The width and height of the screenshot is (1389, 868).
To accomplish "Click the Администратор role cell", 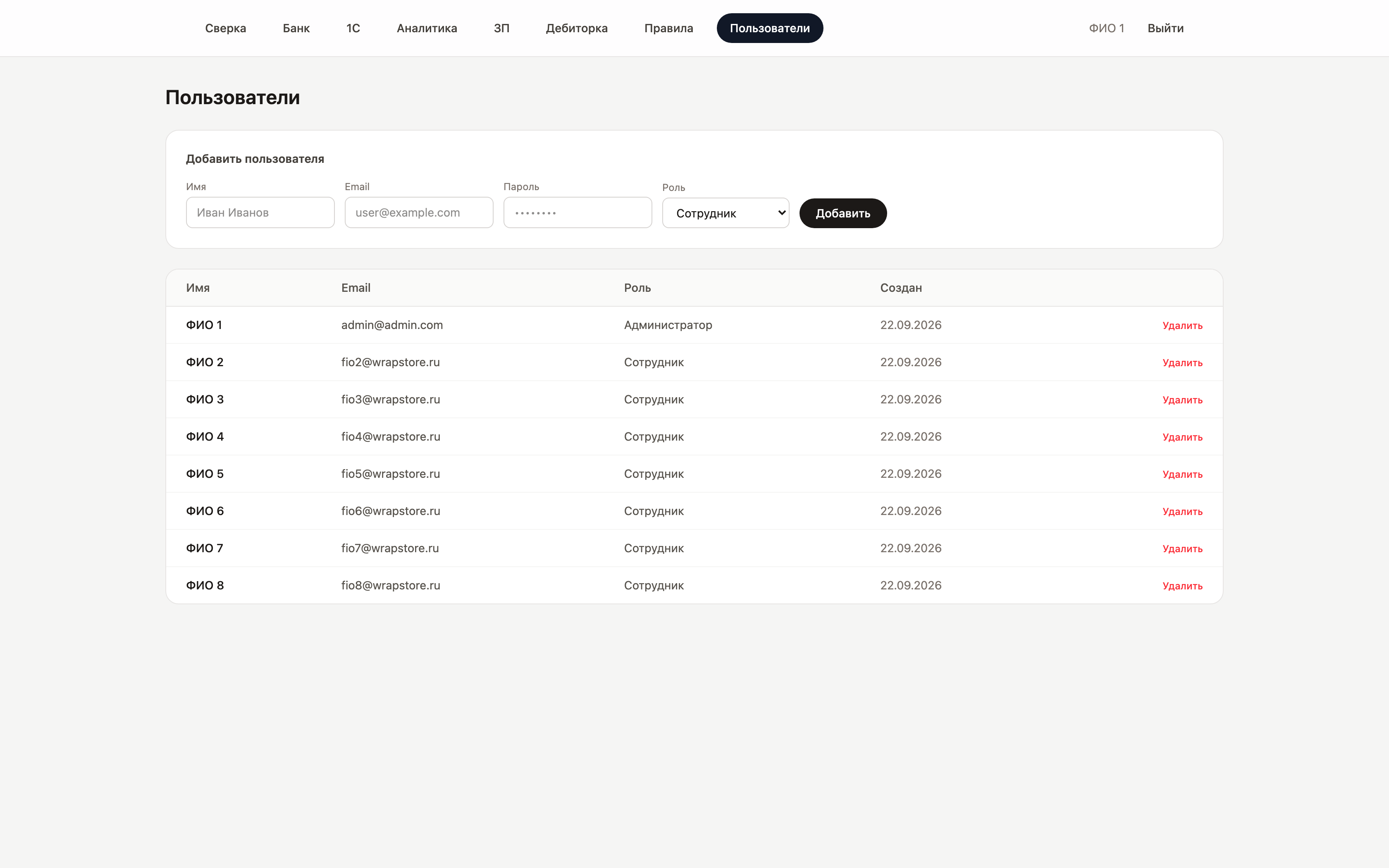I will point(668,325).
